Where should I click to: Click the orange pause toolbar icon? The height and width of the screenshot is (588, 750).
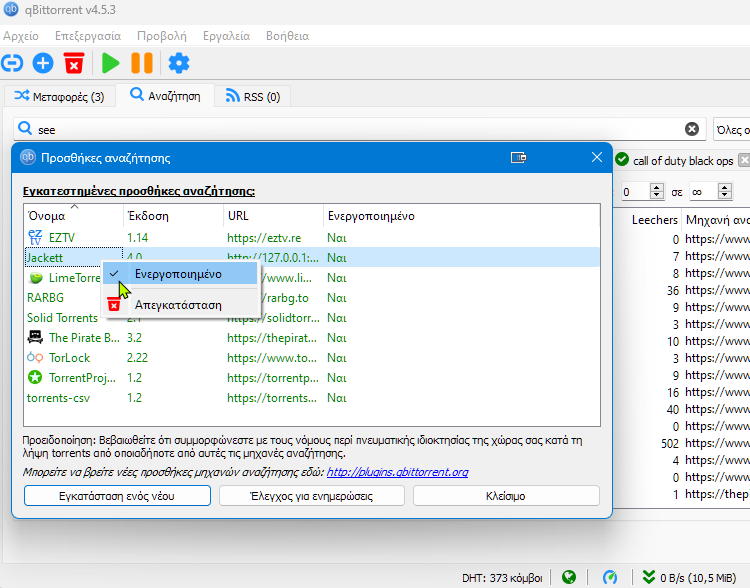click(142, 63)
